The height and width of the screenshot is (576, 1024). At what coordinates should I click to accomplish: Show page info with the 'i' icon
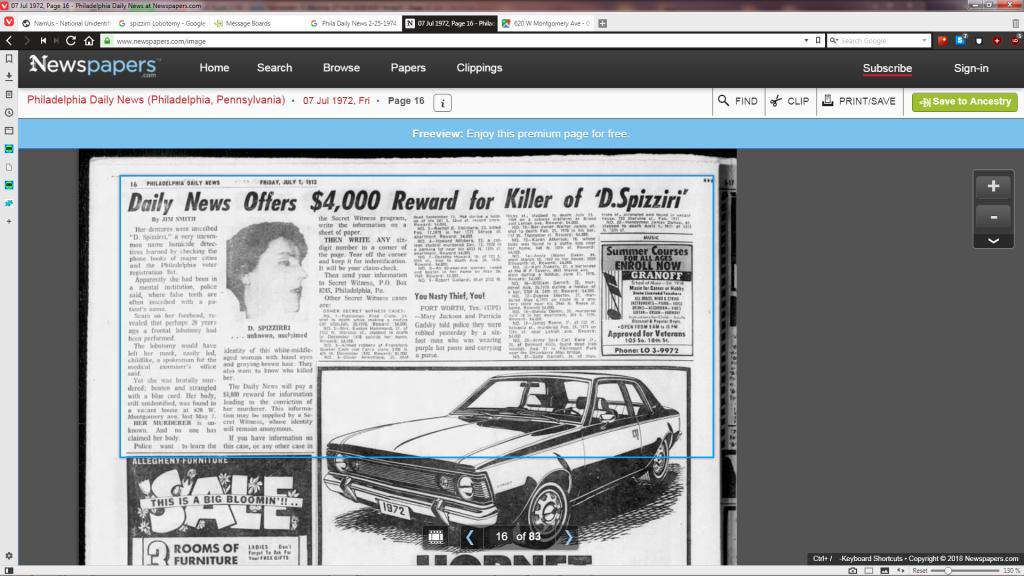coord(443,102)
